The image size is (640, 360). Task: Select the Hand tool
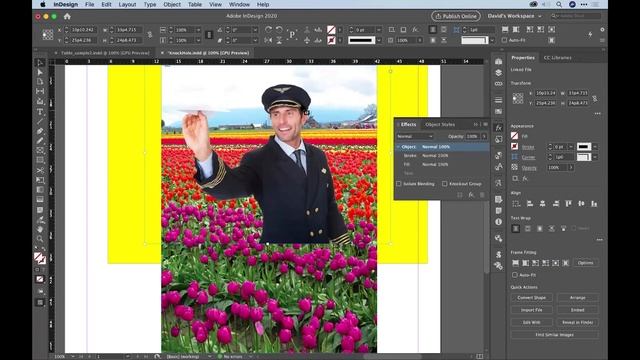click(x=40, y=229)
